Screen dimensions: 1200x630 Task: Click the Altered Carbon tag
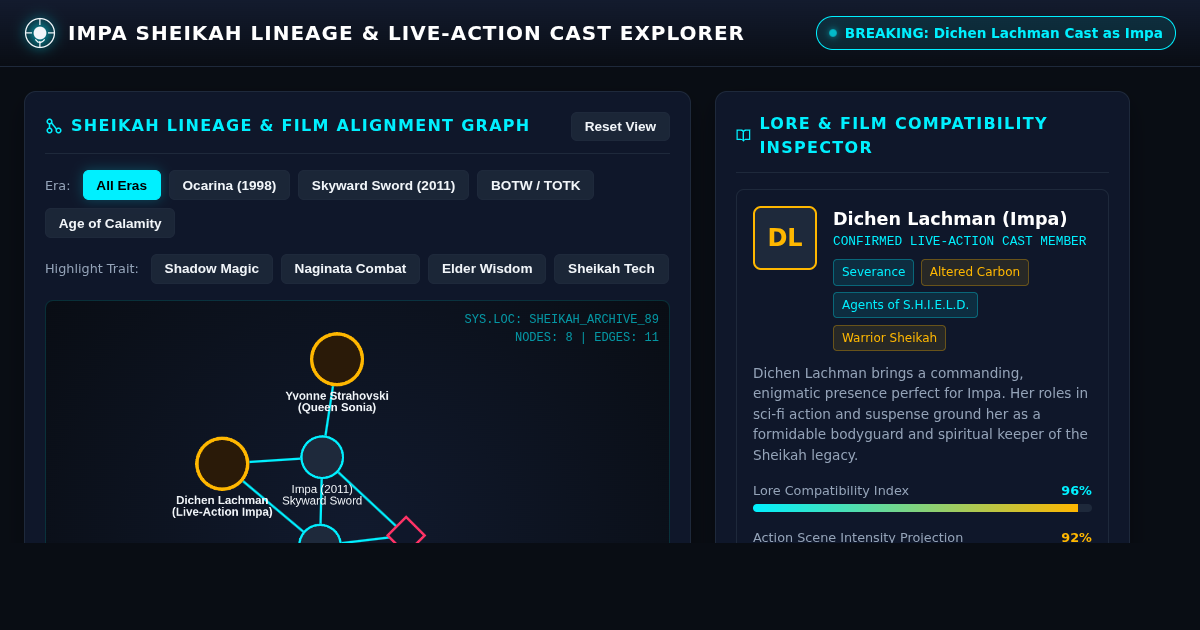975,272
